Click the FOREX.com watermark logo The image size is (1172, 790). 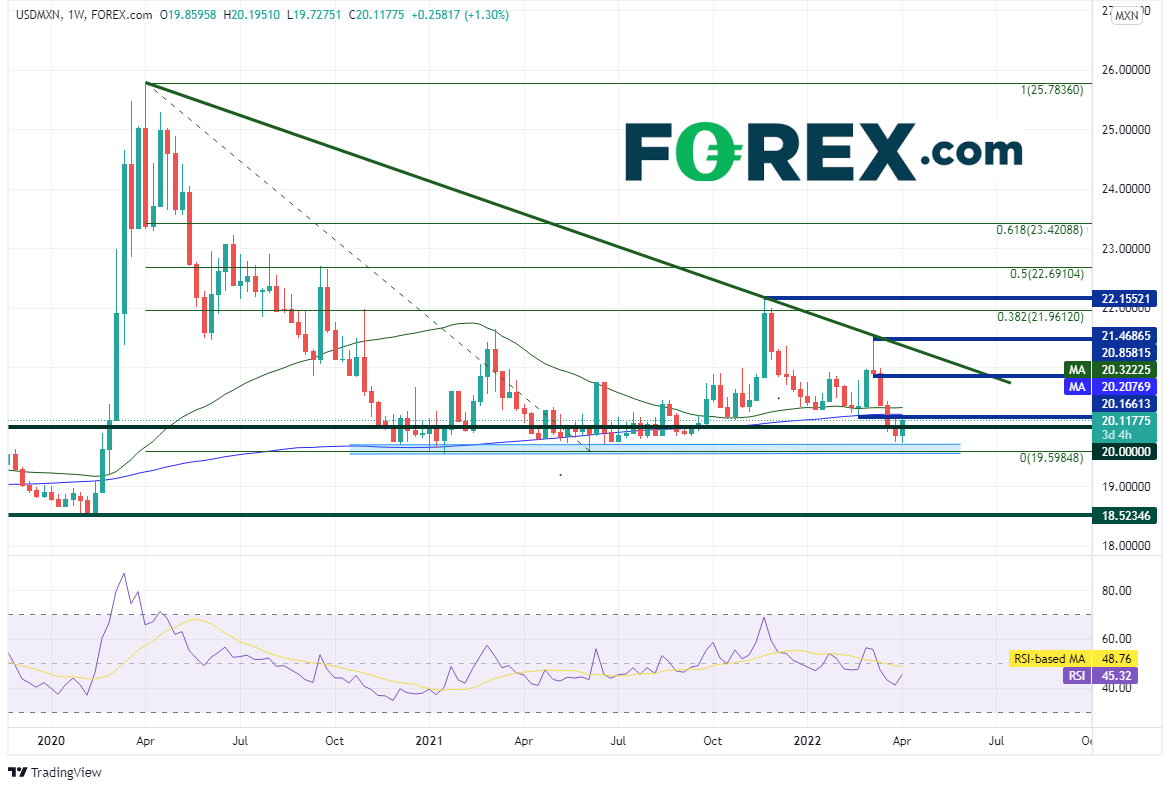point(824,152)
